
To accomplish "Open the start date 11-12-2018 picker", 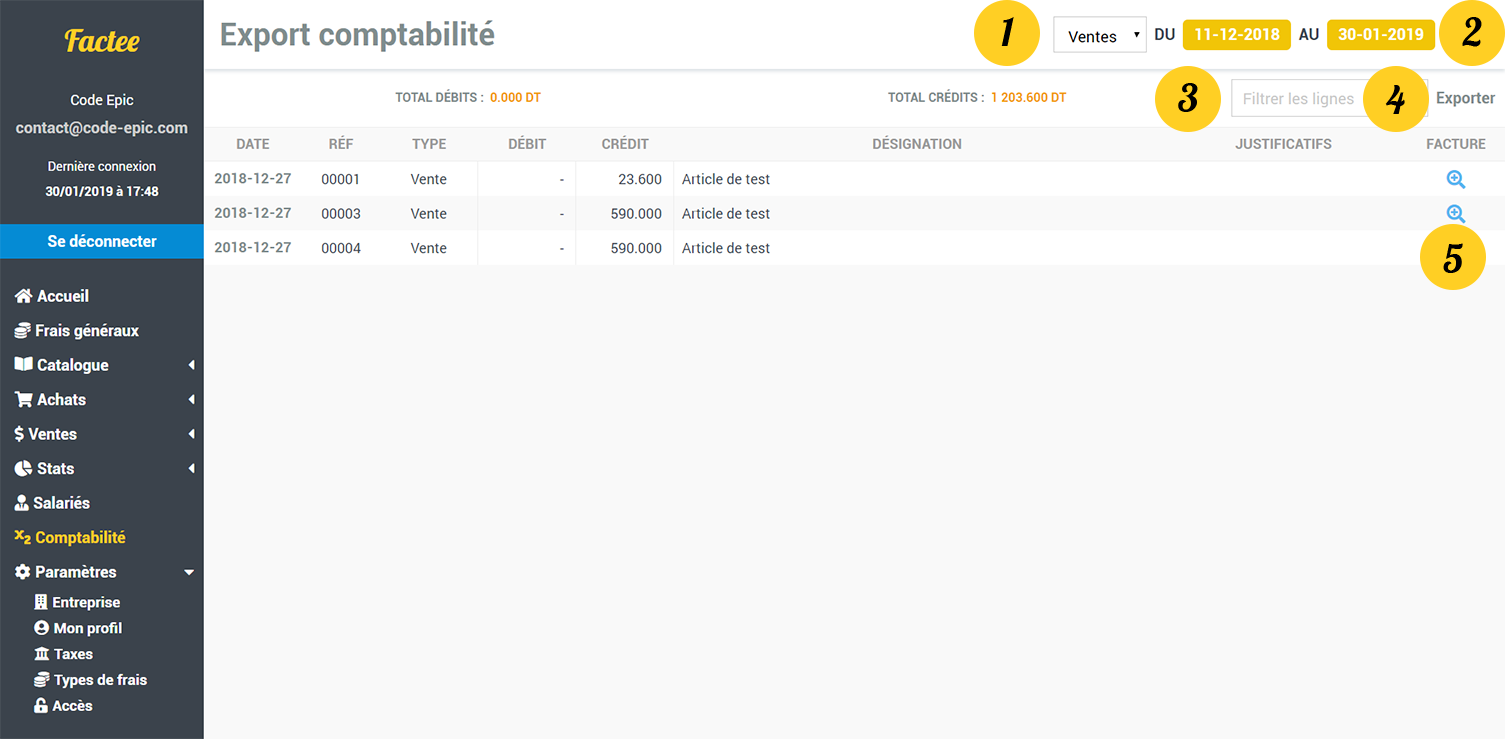I will 1237,33.
